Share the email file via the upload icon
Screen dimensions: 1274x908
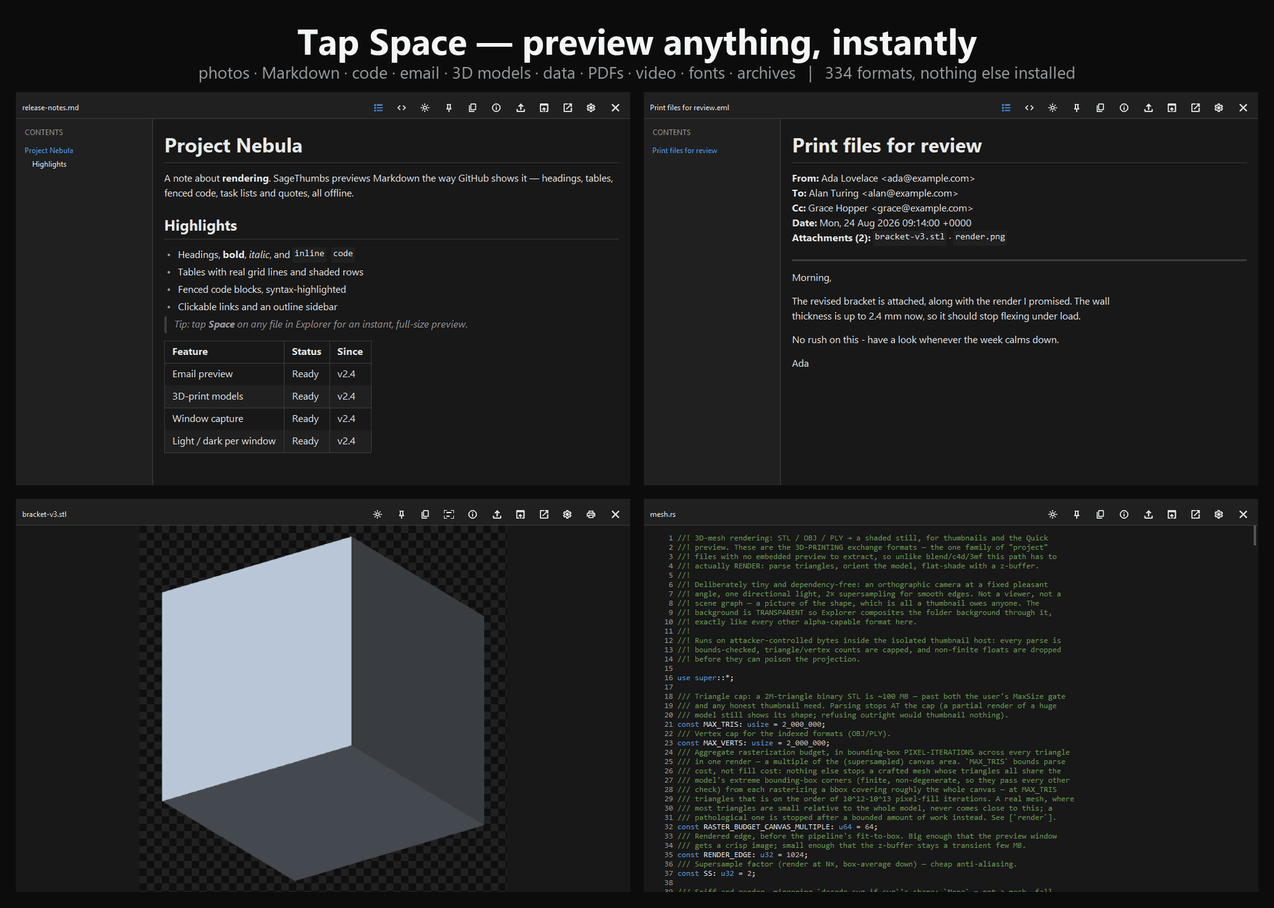pyautogui.click(x=1148, y=108)
